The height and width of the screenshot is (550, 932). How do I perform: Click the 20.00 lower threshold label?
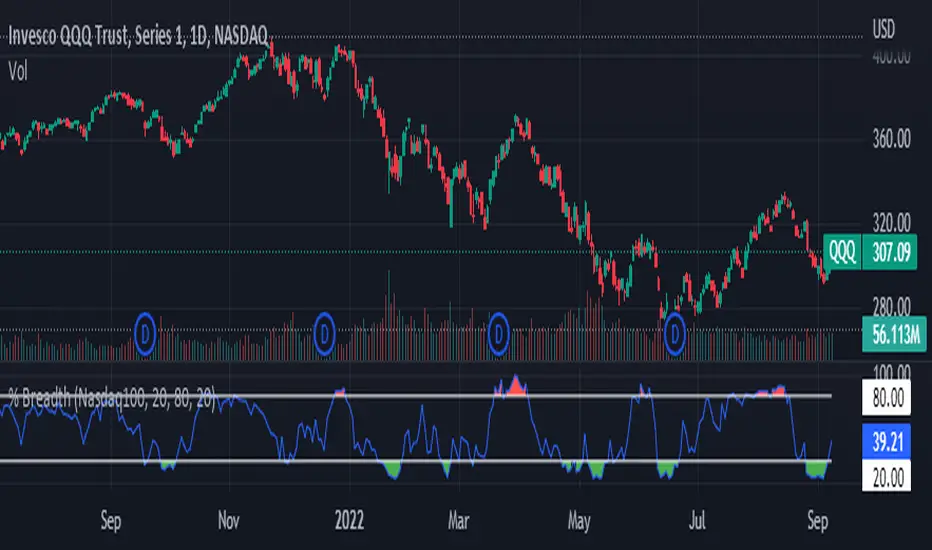pyautogui.click(x=886, y=477)
